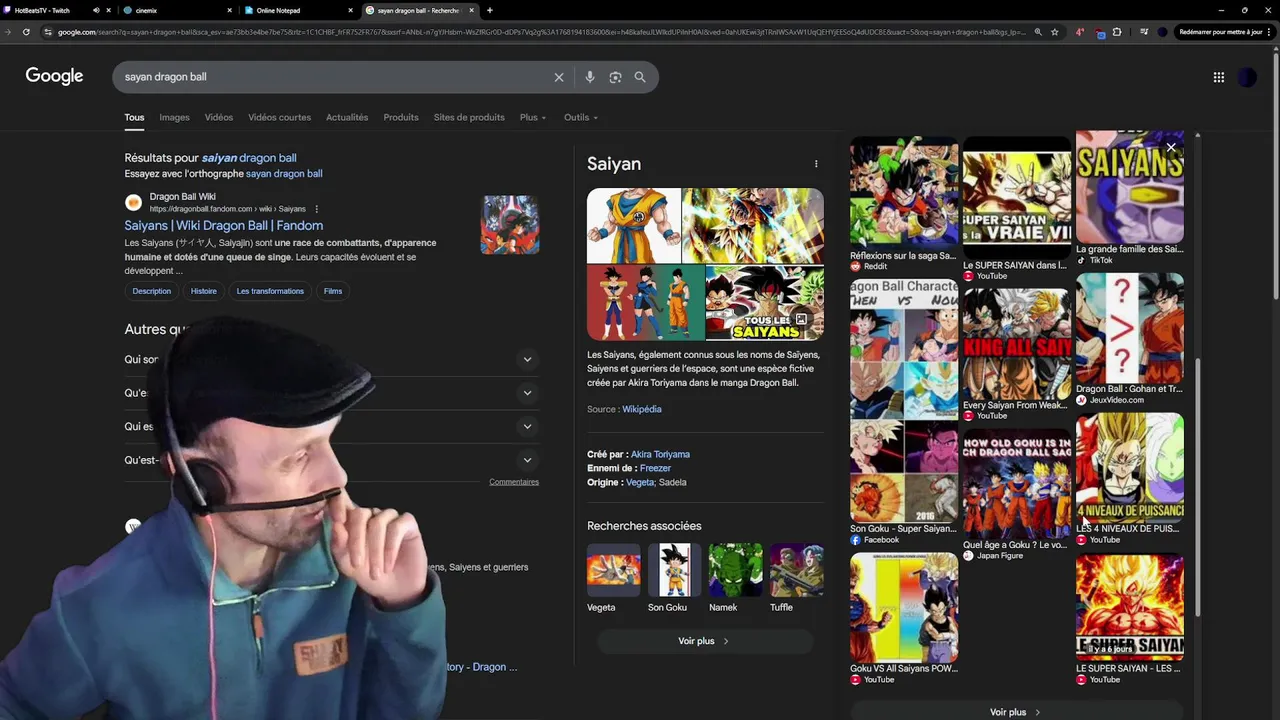Start voice search with the microphone icon
This screenshot has width=1280, height=720.
[x=590, y=77]
